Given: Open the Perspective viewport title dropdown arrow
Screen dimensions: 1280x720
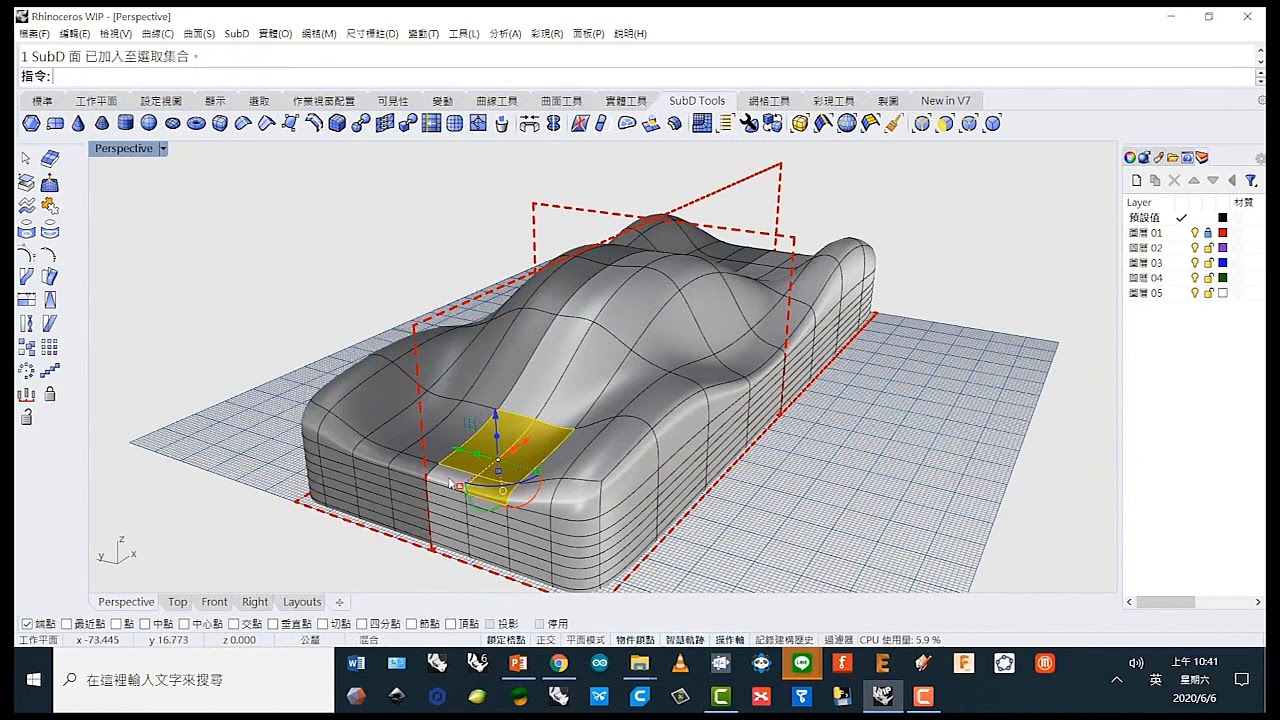Looking at the screenshot, I should [163, 148].
